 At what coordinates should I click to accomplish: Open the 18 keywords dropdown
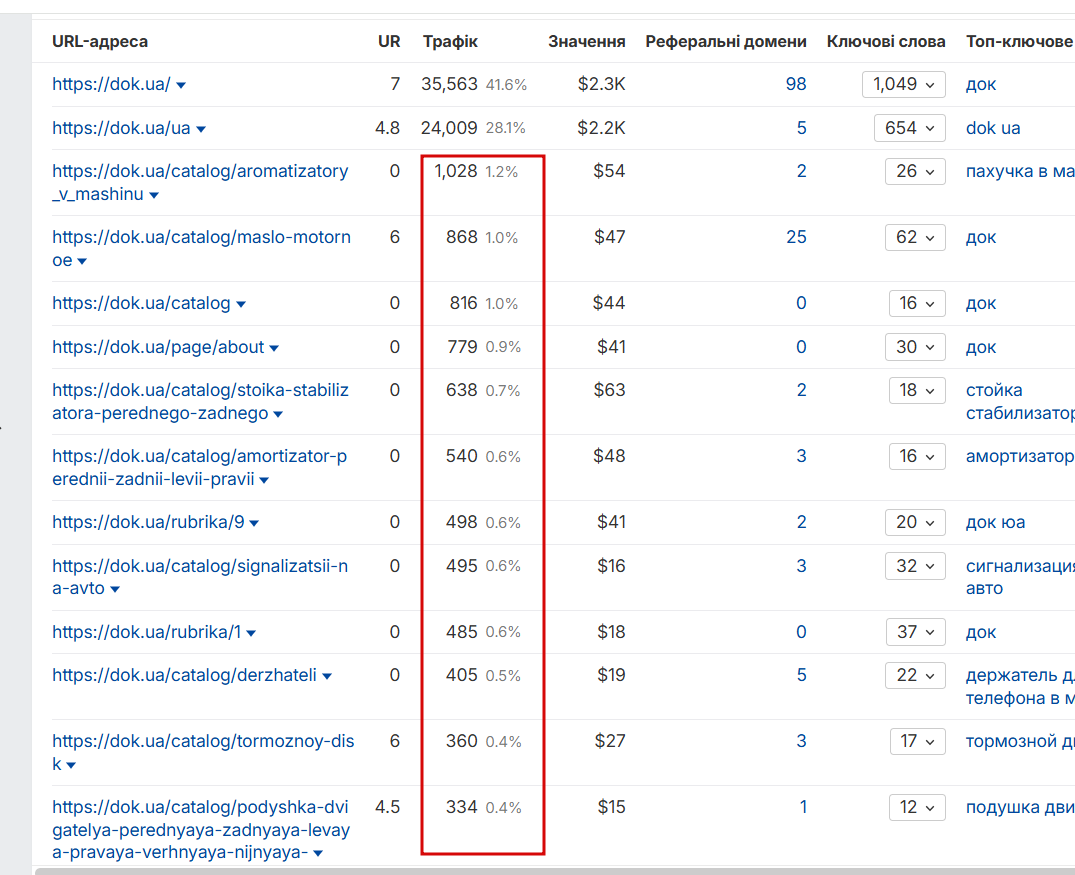tap(917, 390)
